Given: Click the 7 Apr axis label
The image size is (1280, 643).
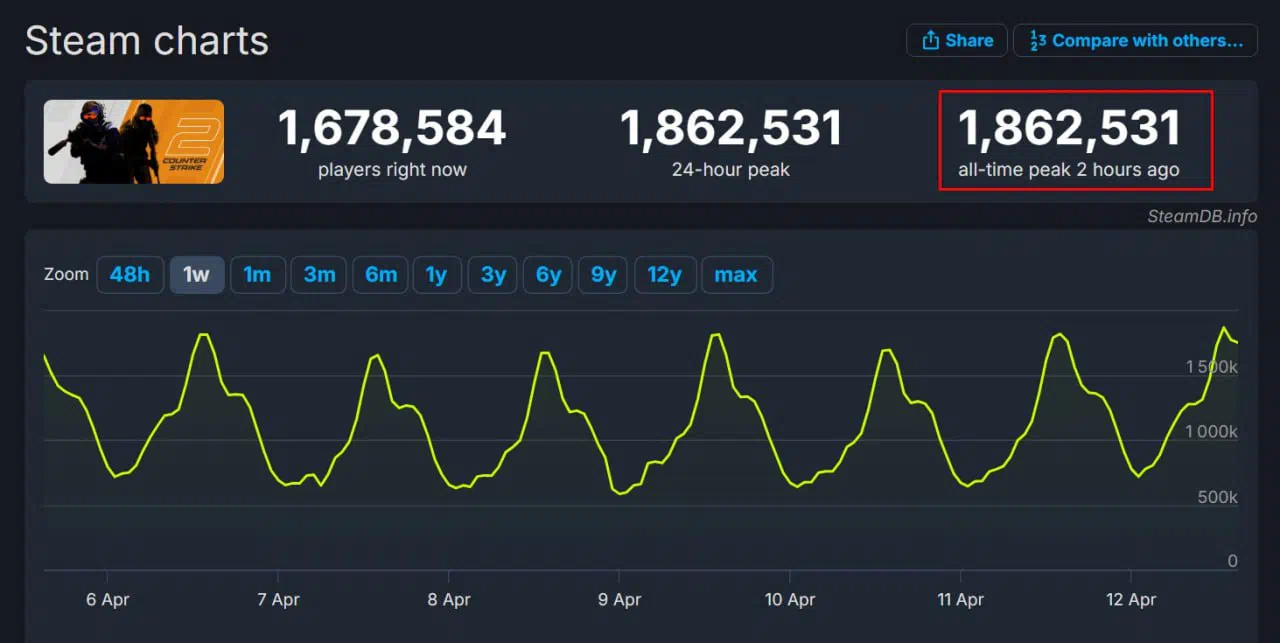Looking at the screenshot, I should (x=279, y=600).
